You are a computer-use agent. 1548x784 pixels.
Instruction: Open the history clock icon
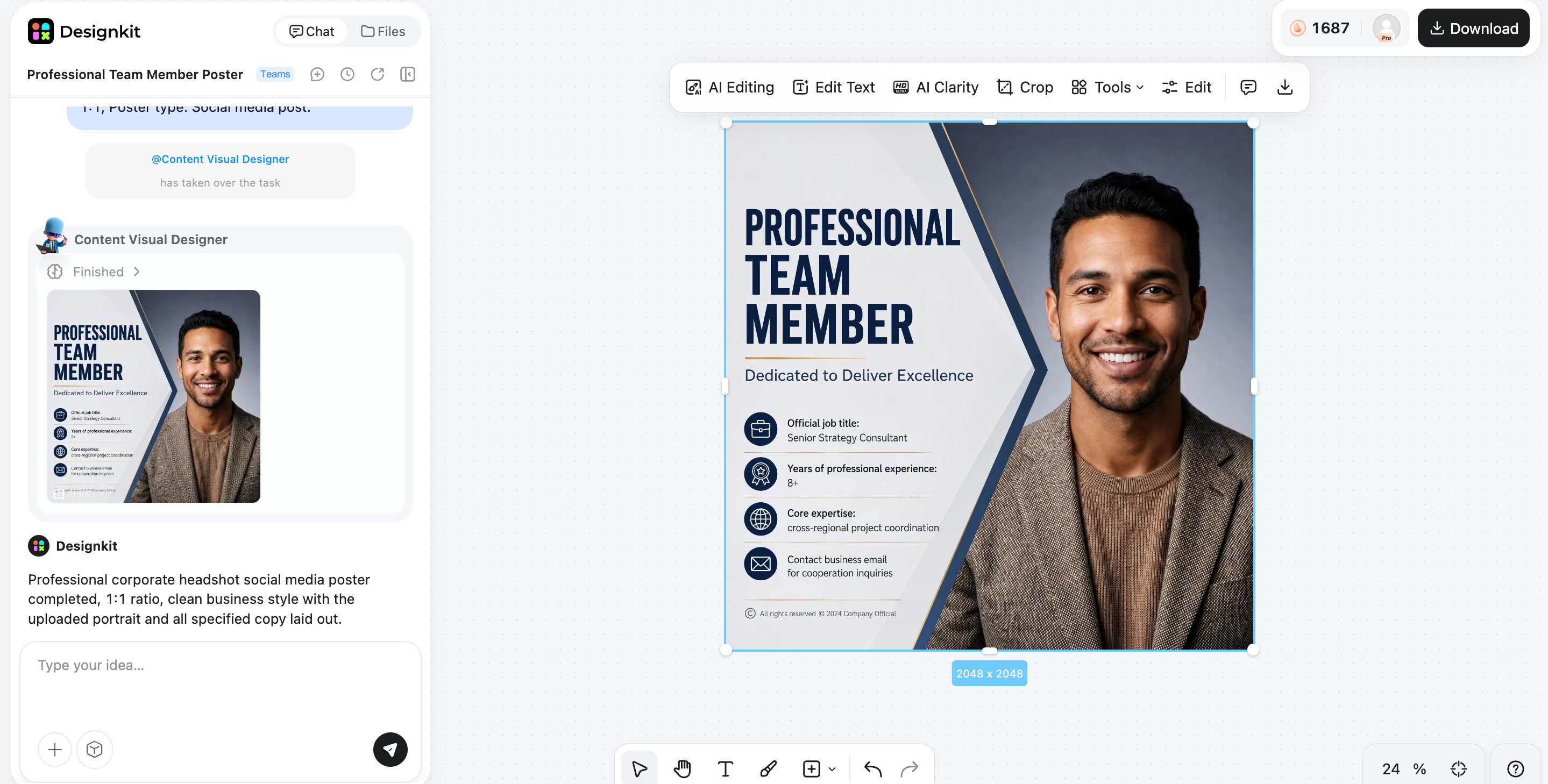(x=347, y=74)
